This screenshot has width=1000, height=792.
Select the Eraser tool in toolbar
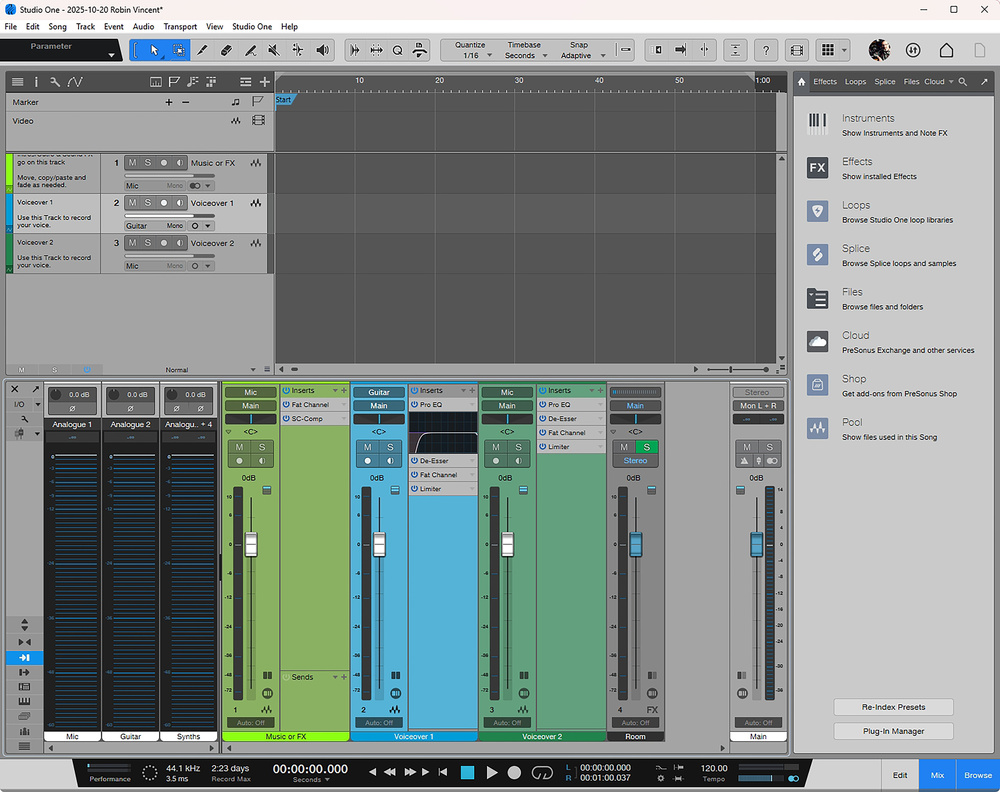tap(226, 50)
